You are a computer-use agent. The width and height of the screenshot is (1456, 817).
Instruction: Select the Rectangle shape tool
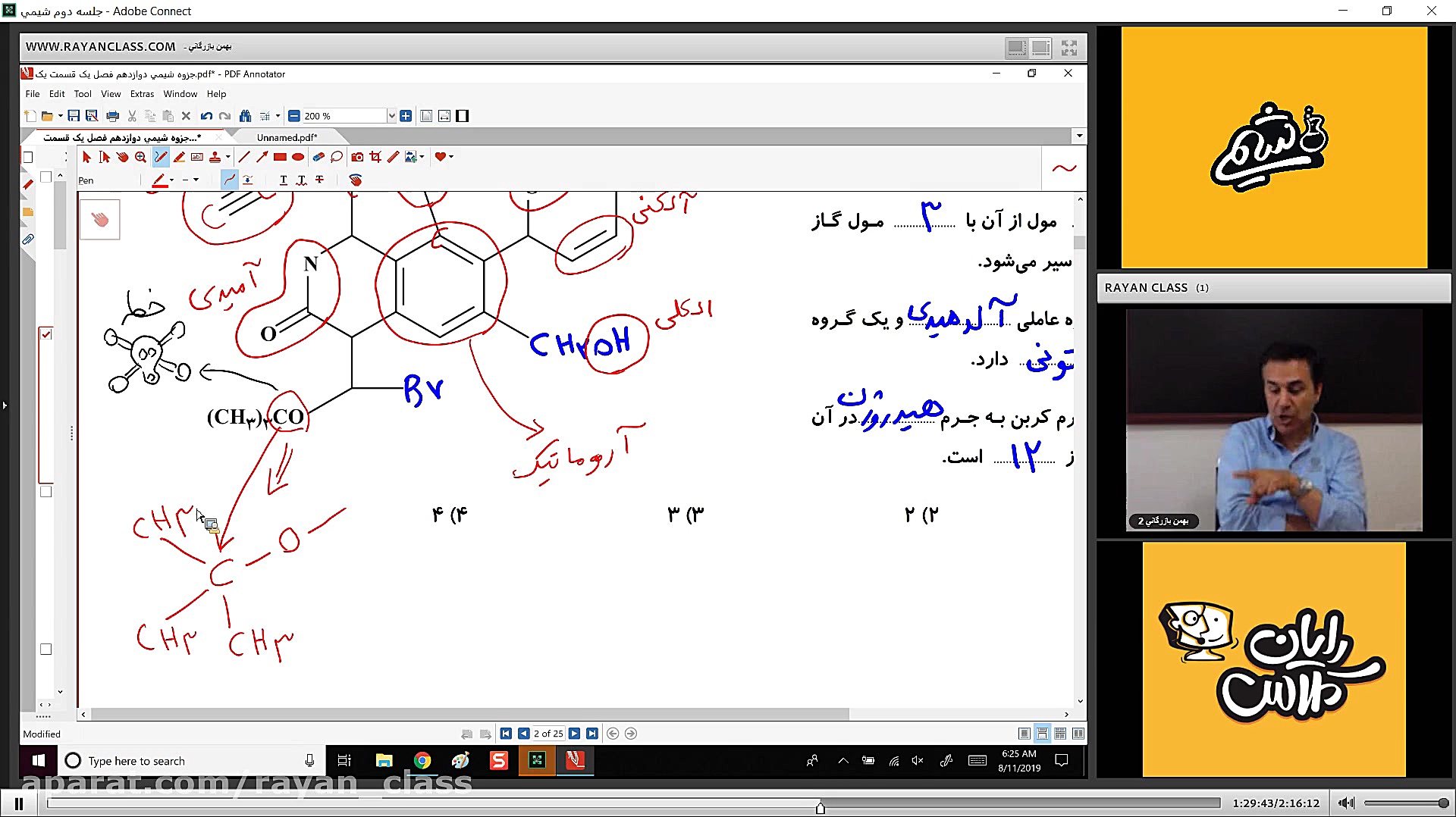click(x=280, y=157)
